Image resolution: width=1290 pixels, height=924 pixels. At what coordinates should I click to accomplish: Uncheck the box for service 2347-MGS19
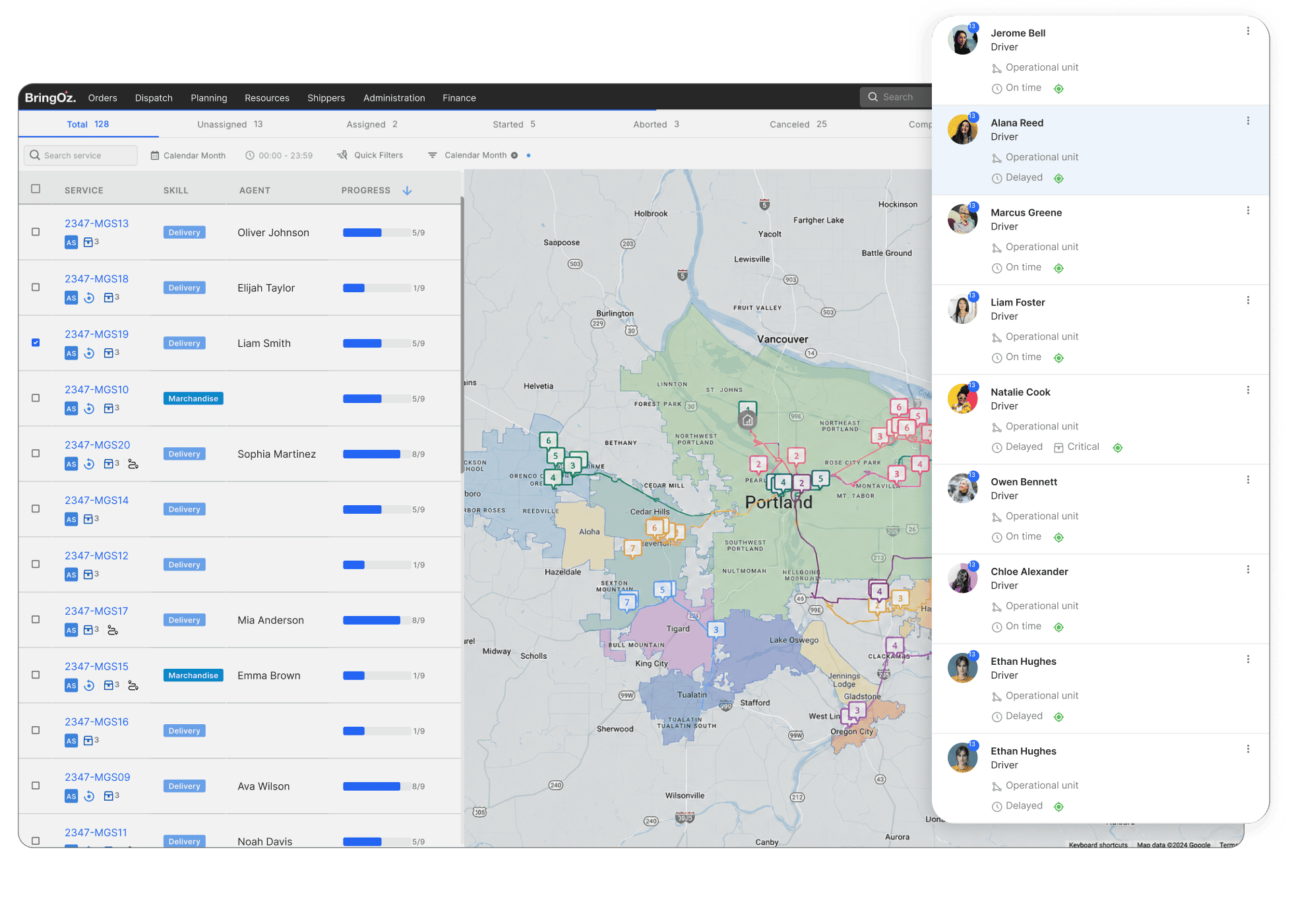pos(36,342)
